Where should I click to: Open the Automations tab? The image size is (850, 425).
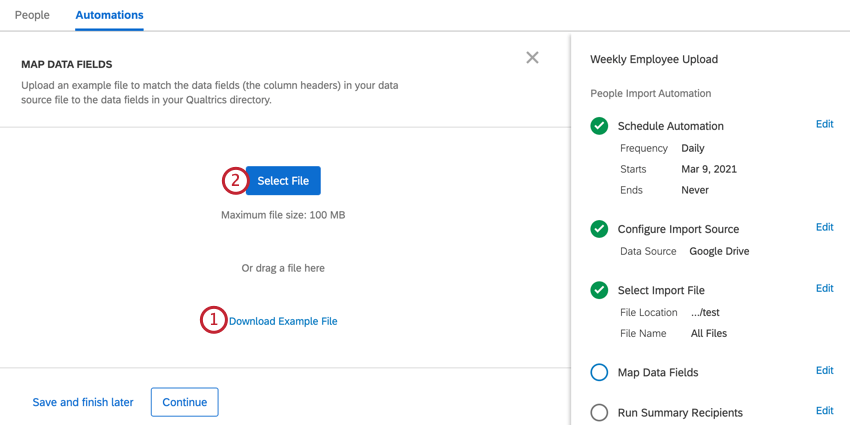coord(110,15)
